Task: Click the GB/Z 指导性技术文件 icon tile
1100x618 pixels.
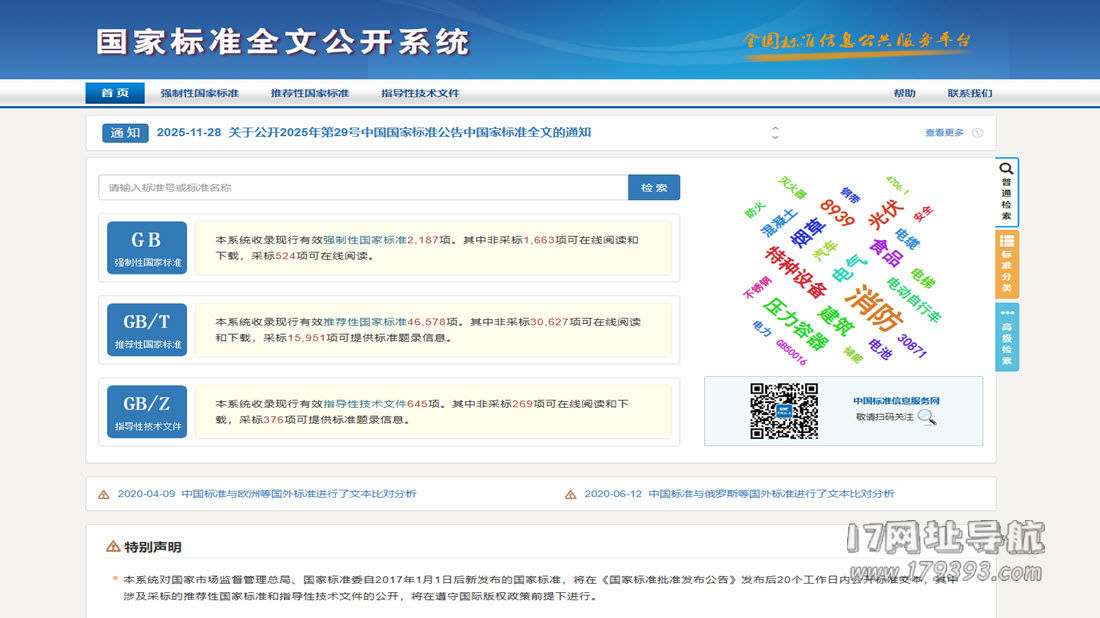Action: point(147,412)
